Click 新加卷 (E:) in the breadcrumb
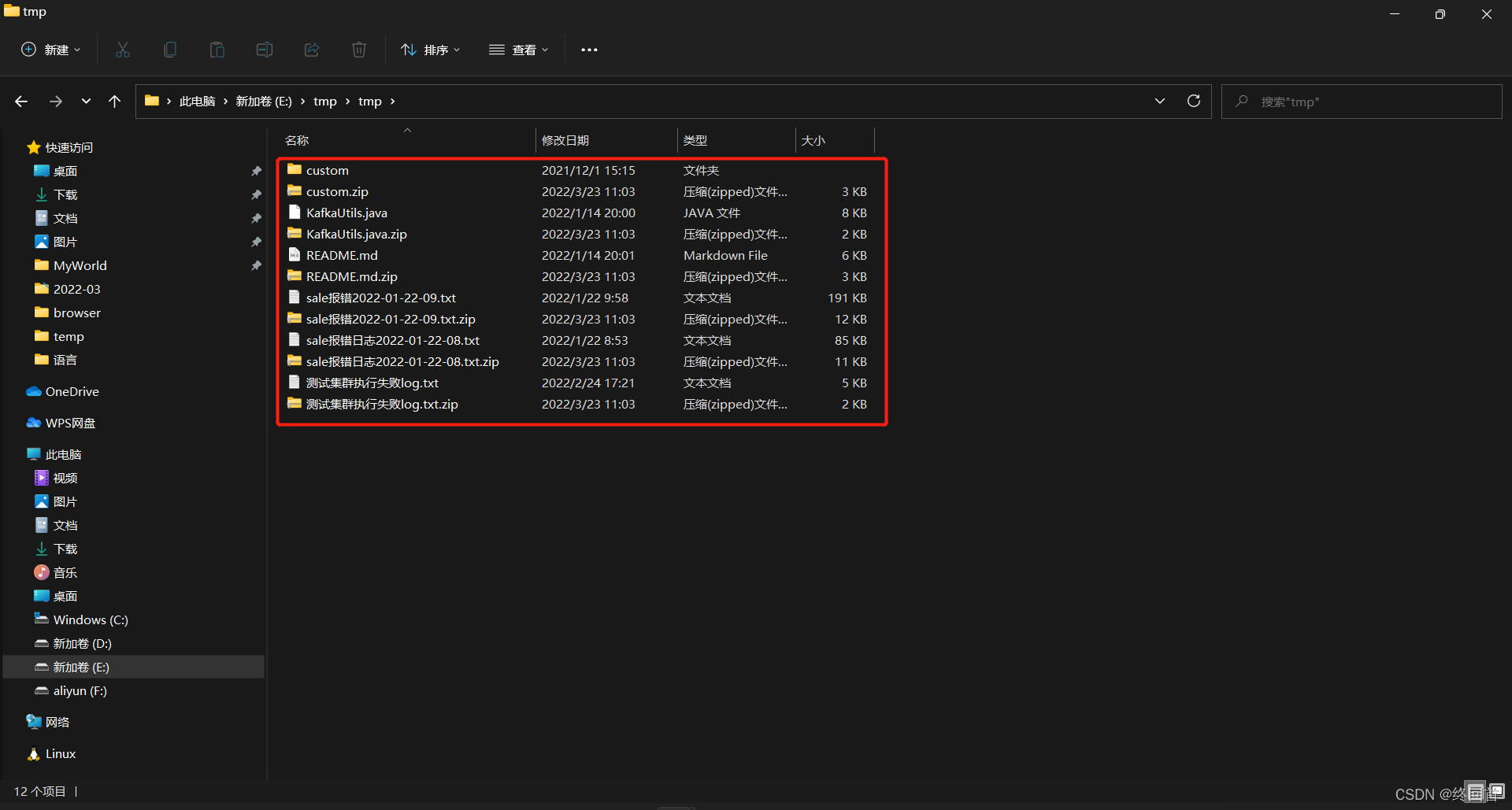Screen dimensions: 1512x810 [x=264, y=102]
